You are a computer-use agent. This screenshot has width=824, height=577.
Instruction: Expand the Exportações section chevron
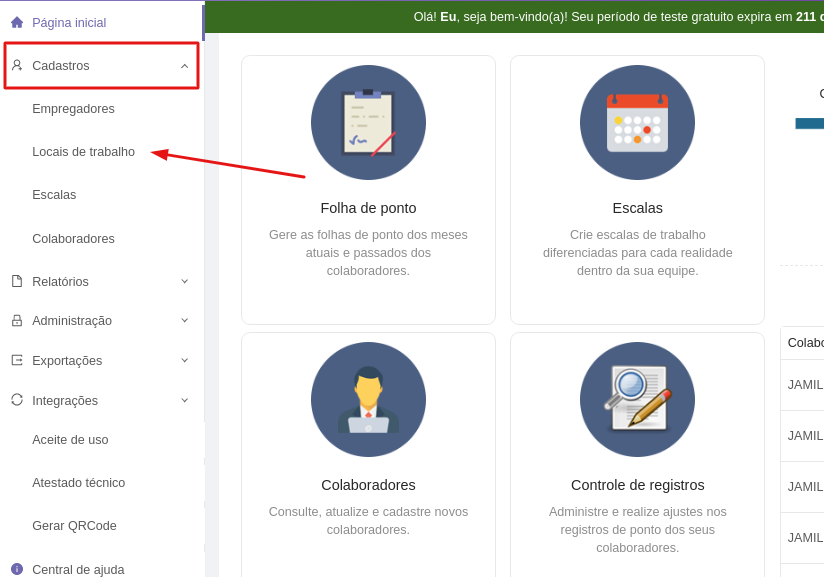(x=184, y=360)
